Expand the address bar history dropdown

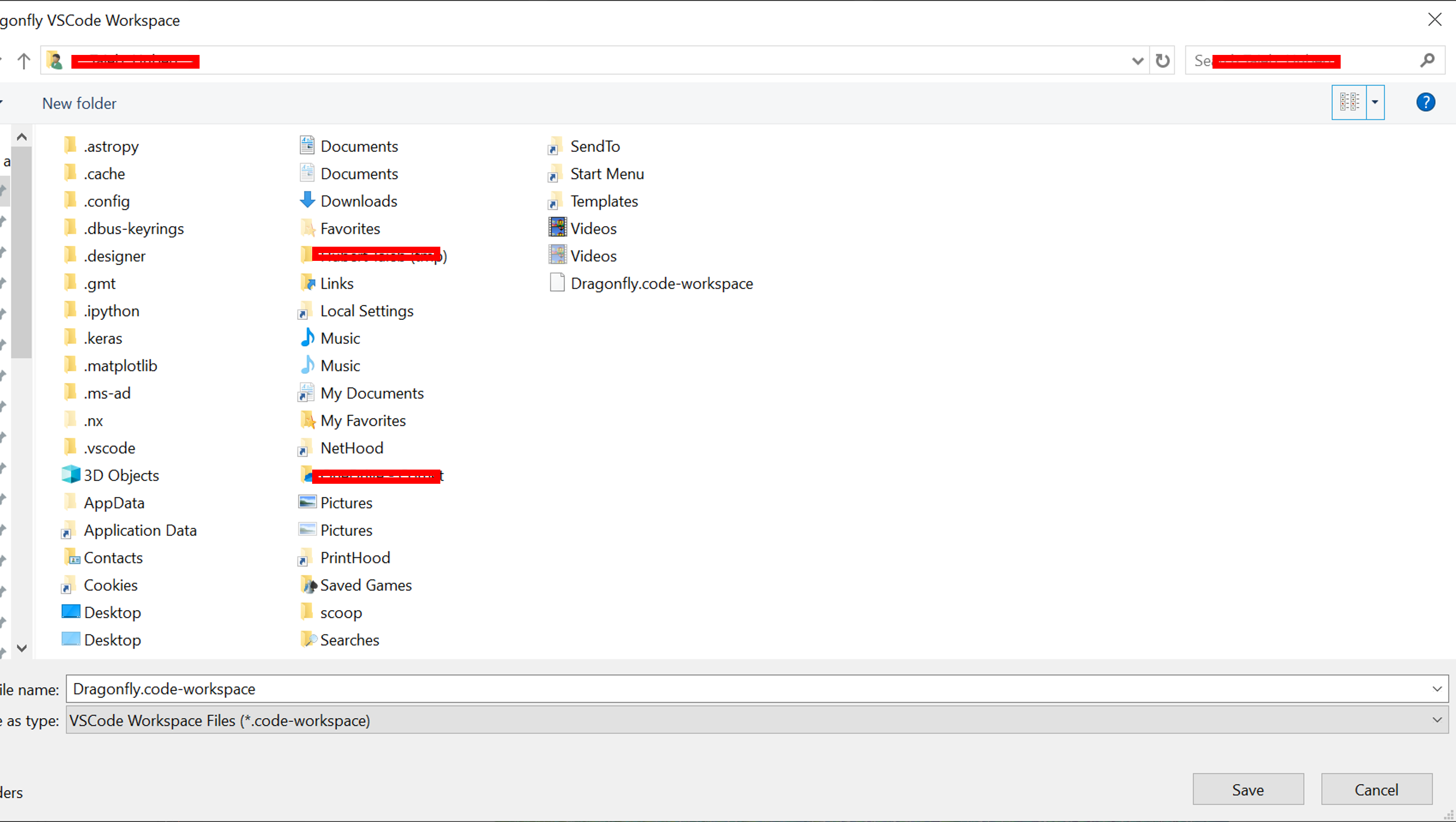coord(1137,60)
